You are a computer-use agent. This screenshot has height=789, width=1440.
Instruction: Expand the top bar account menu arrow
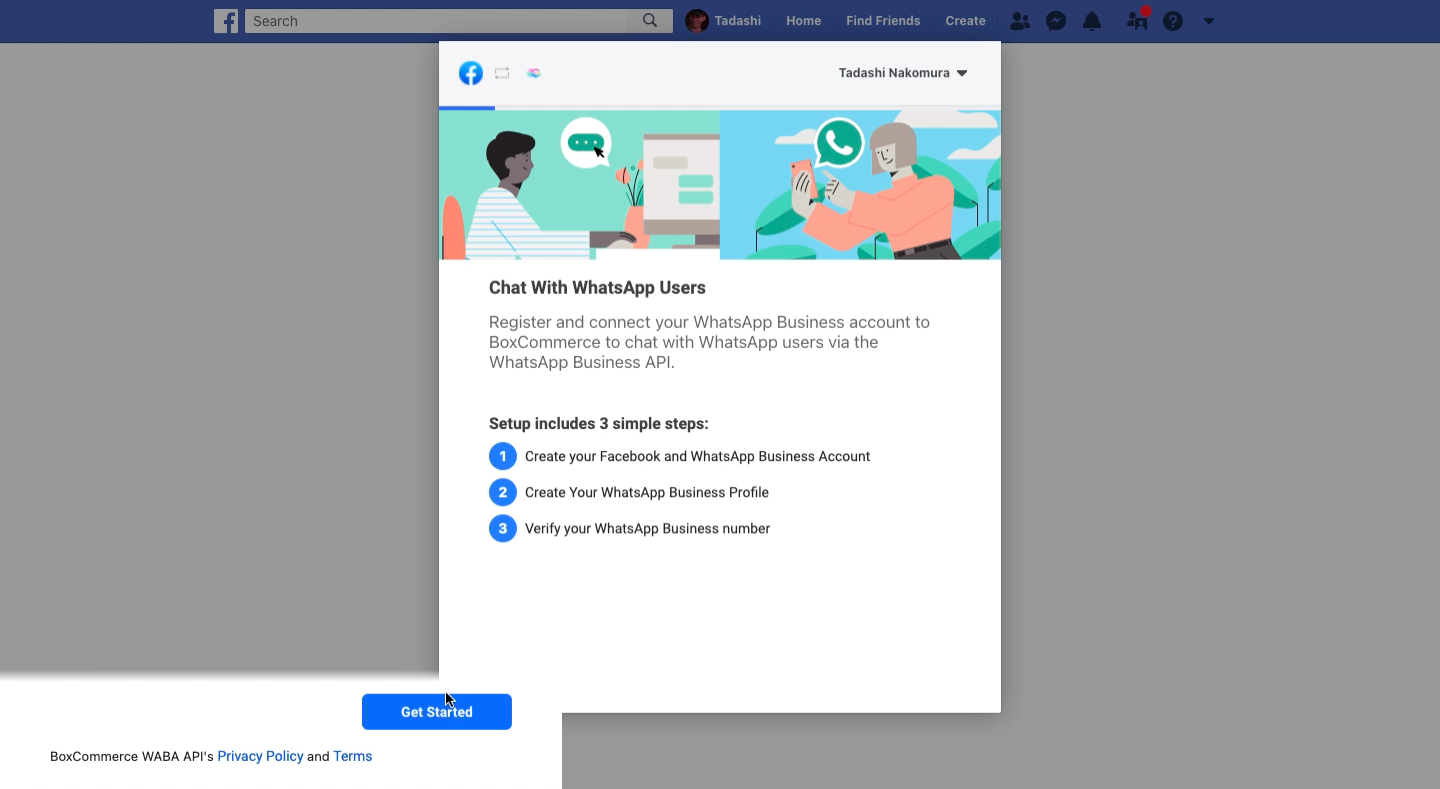pos(1209,21)
